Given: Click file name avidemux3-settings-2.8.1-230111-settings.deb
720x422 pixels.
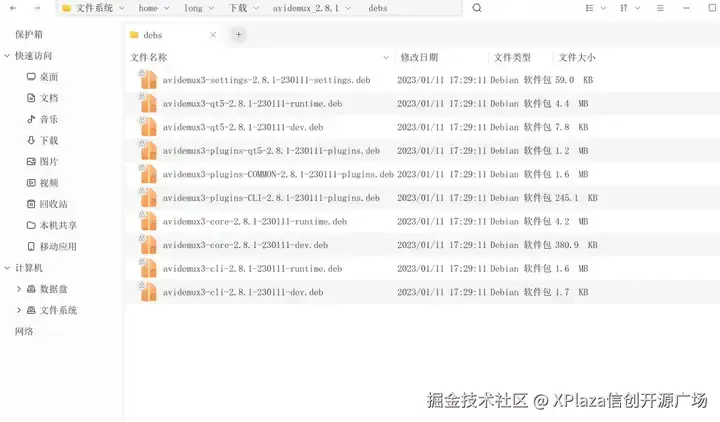Looking at the screenshot, I should tap(266, 80).
